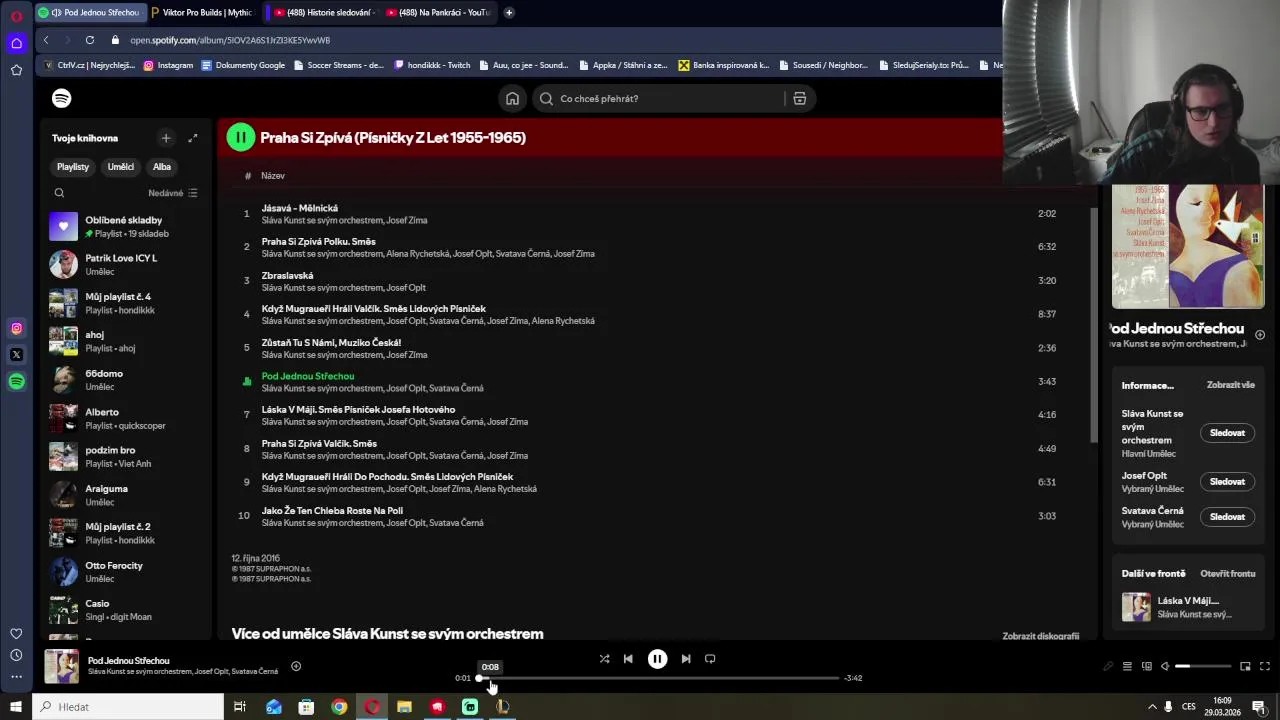
Task: Pause the album with the green button
Action: tap(240, 137)
